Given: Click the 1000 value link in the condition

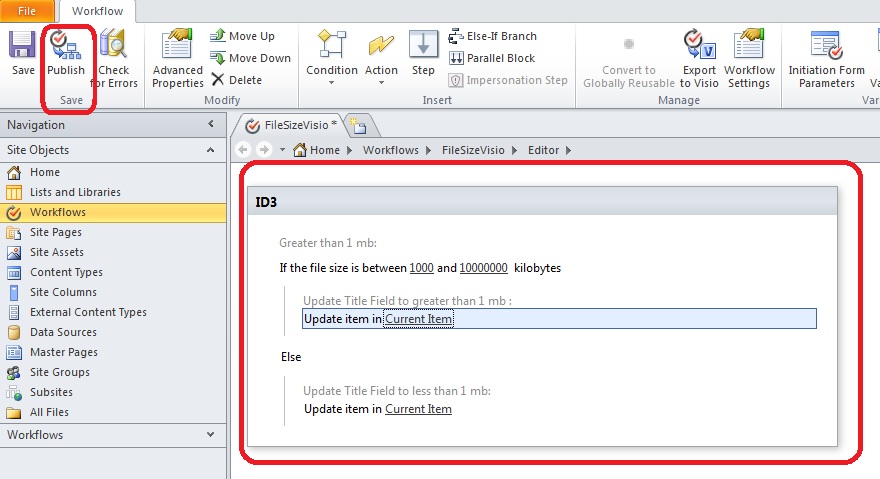Looking at the screenshot, I should tap(420, 268).
